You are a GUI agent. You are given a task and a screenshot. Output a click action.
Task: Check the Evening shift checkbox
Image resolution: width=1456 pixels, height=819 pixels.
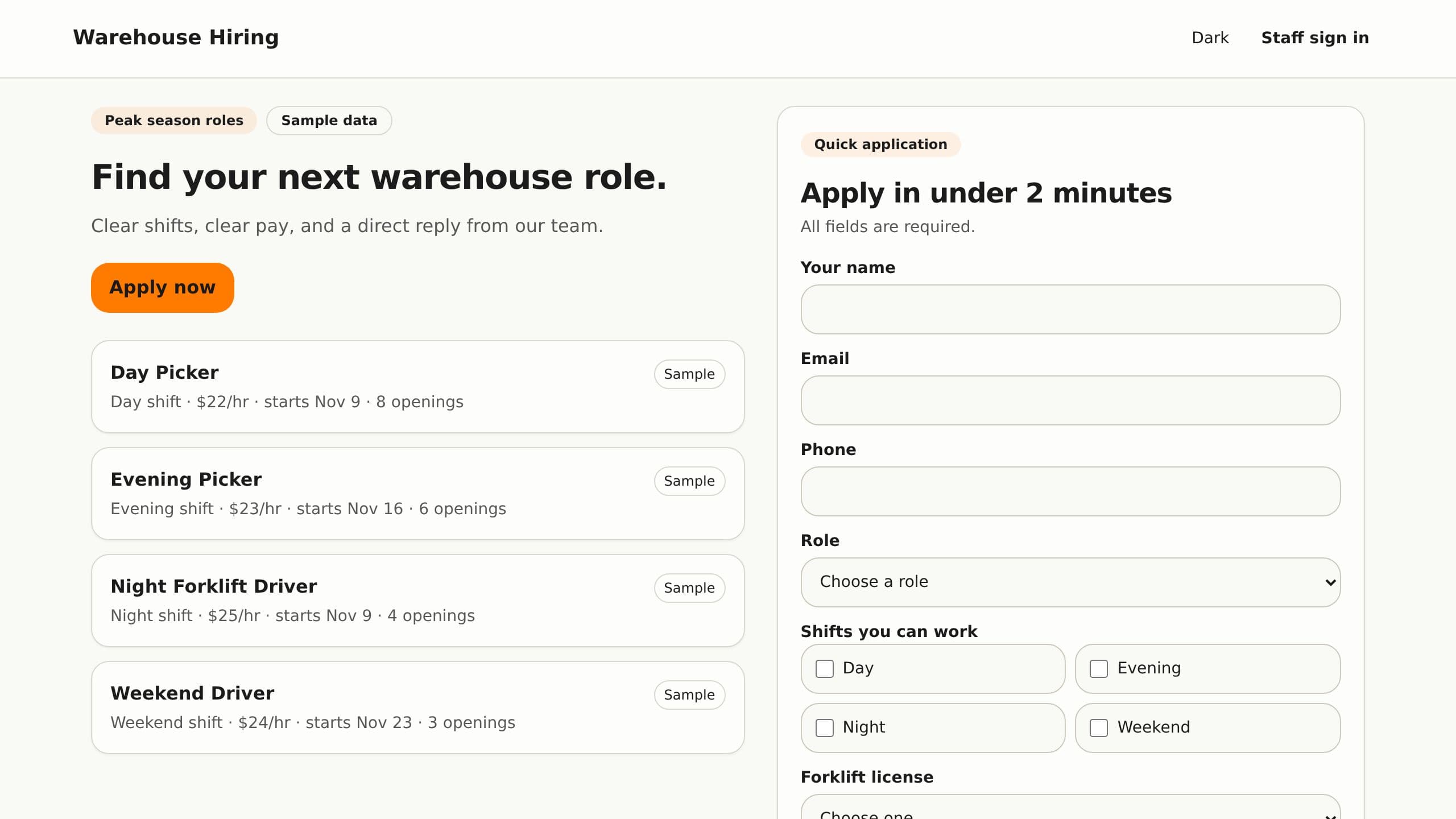(x=1098, y=668)
